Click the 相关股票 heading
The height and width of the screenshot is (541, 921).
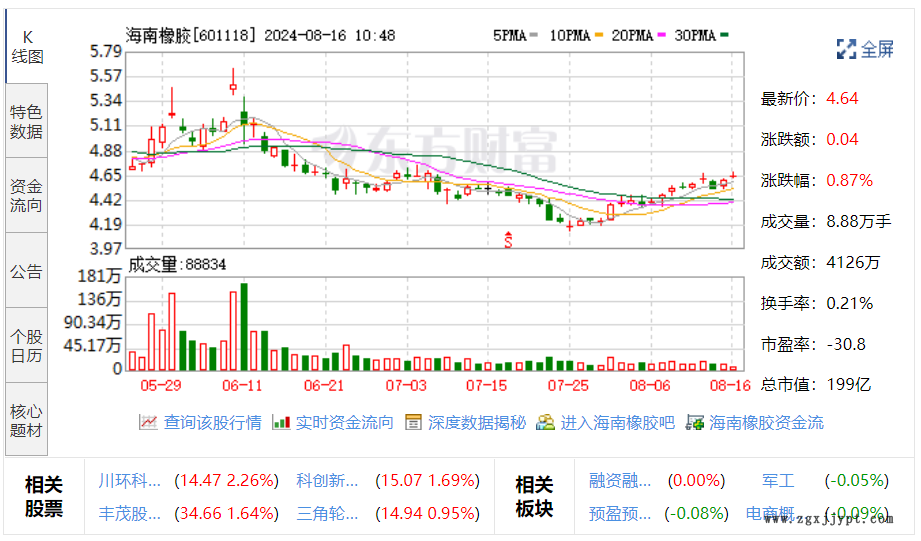point(43,496)
